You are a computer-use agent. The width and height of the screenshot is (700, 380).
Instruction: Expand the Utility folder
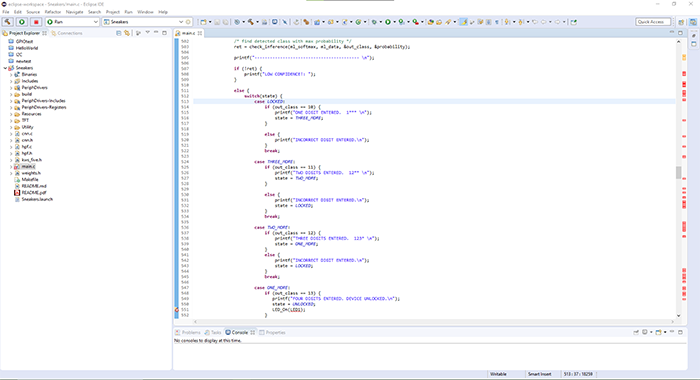(11, 127)
